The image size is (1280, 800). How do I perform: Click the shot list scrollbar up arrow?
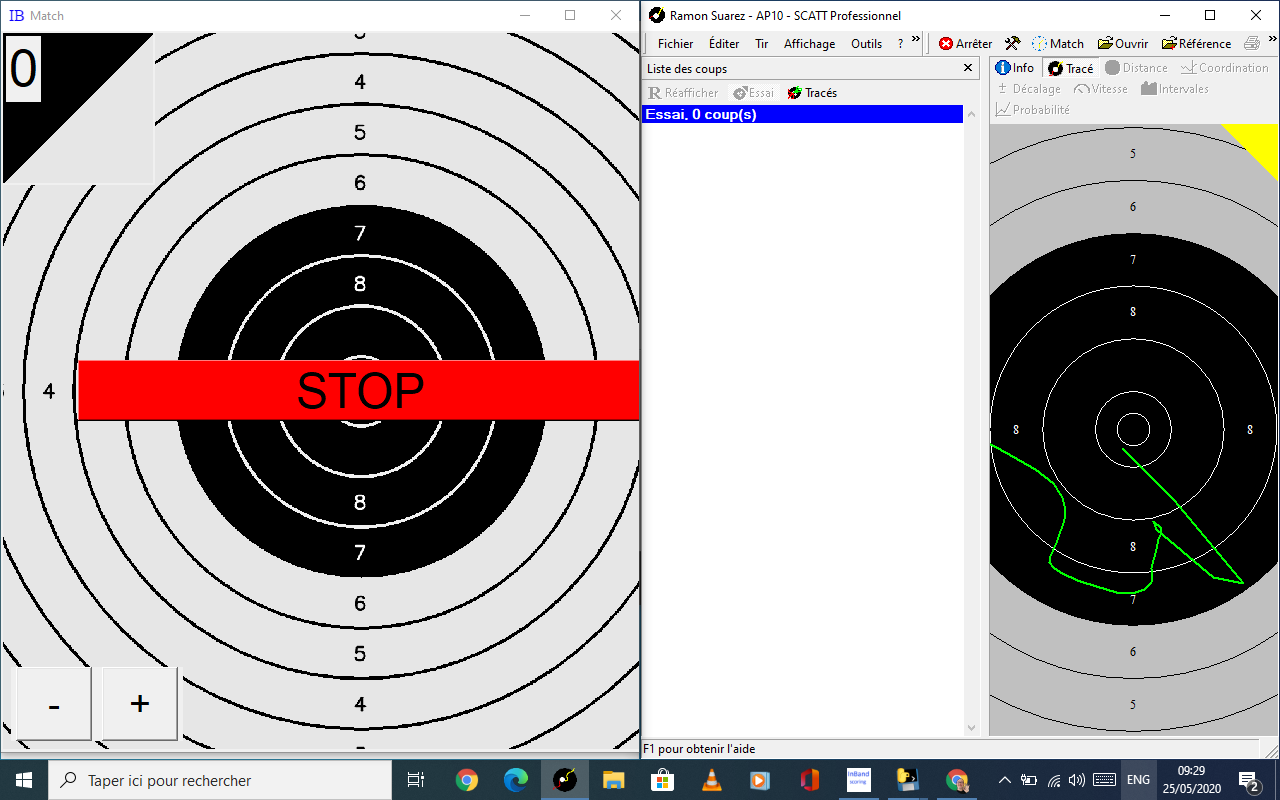[x=971, y=113]
